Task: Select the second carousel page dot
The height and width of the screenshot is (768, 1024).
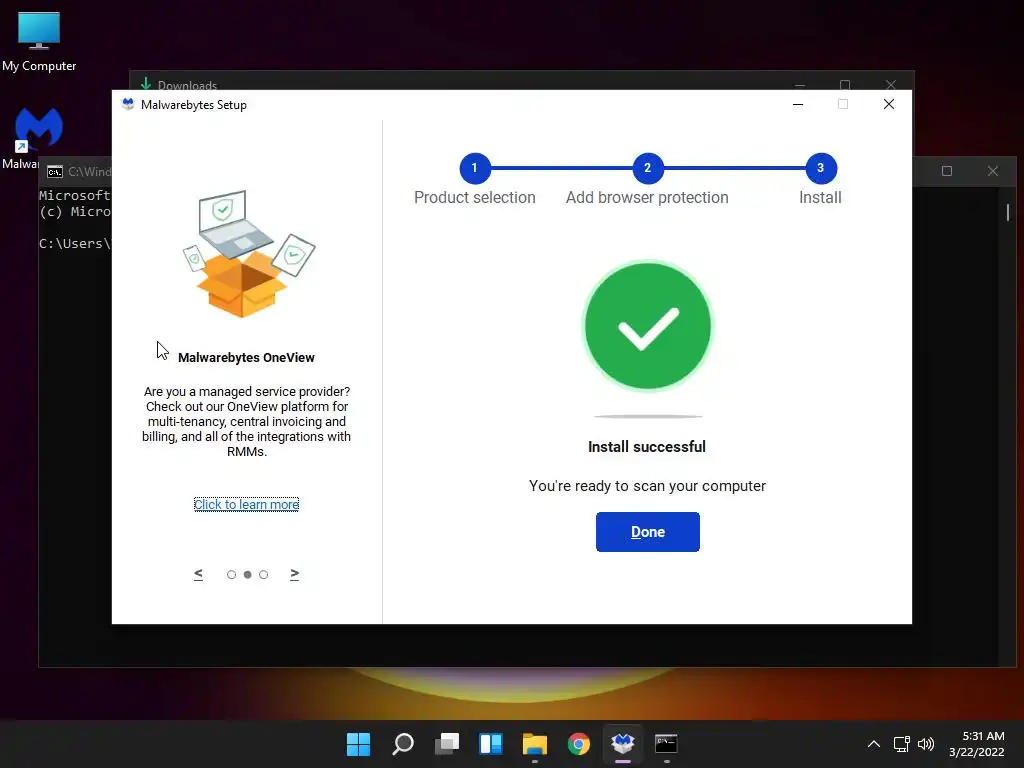Action: point(248,575)
